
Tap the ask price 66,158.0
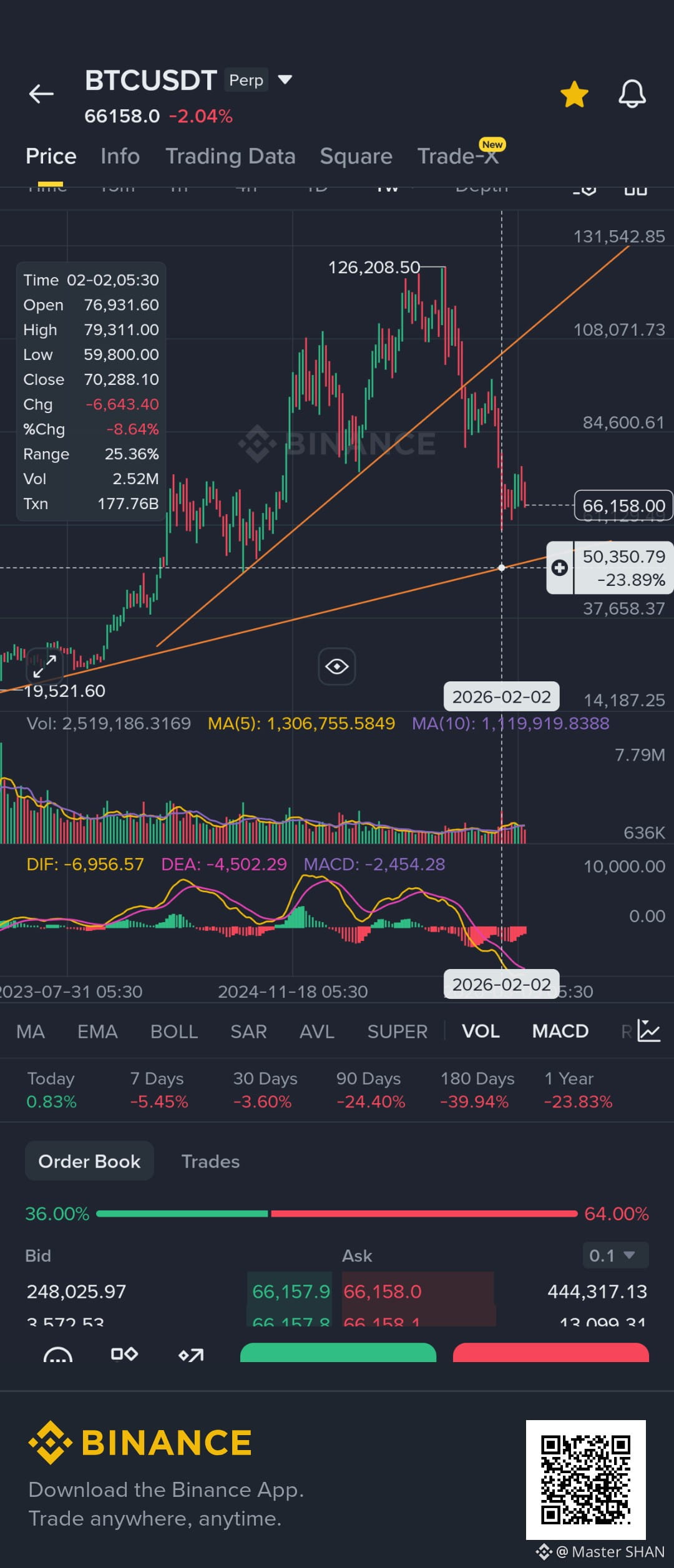[383, 1291]
